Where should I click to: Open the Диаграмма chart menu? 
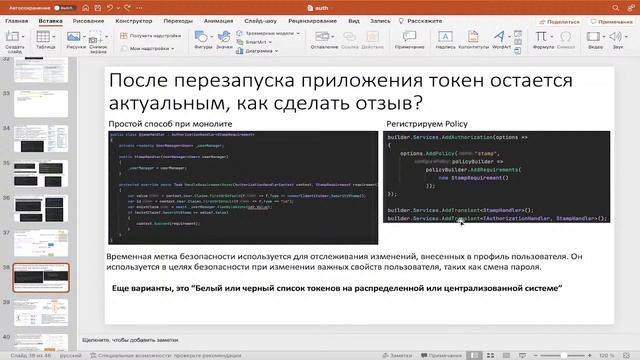[257, 51]
